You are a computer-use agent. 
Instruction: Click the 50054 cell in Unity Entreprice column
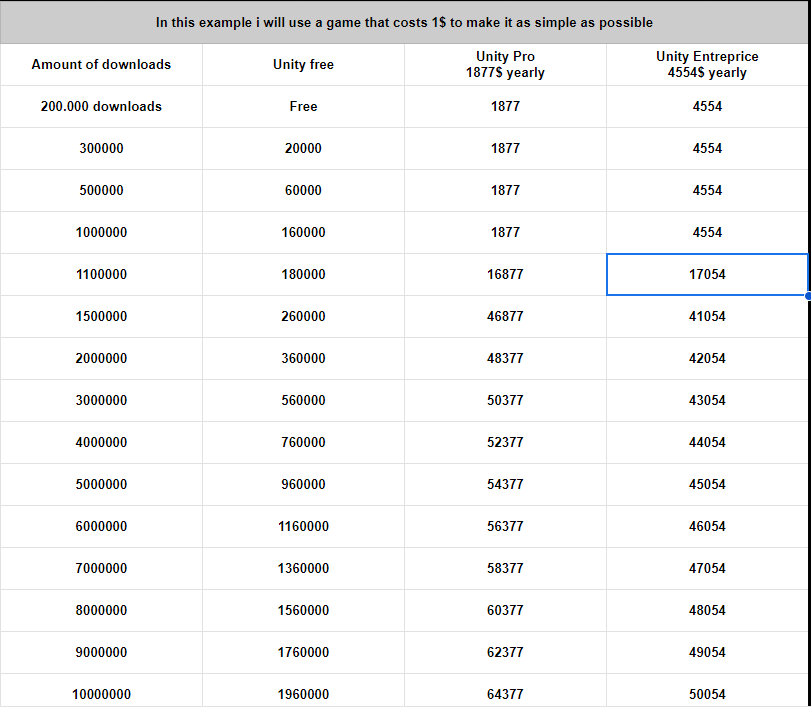[707, 694]
